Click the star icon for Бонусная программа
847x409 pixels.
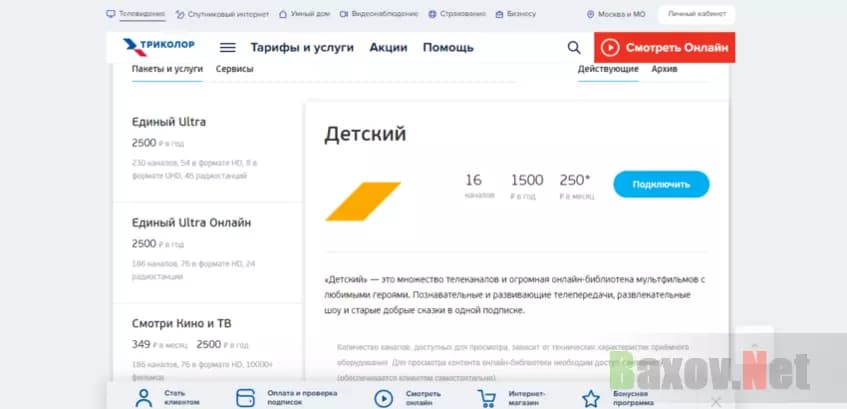tap(591, 399)
